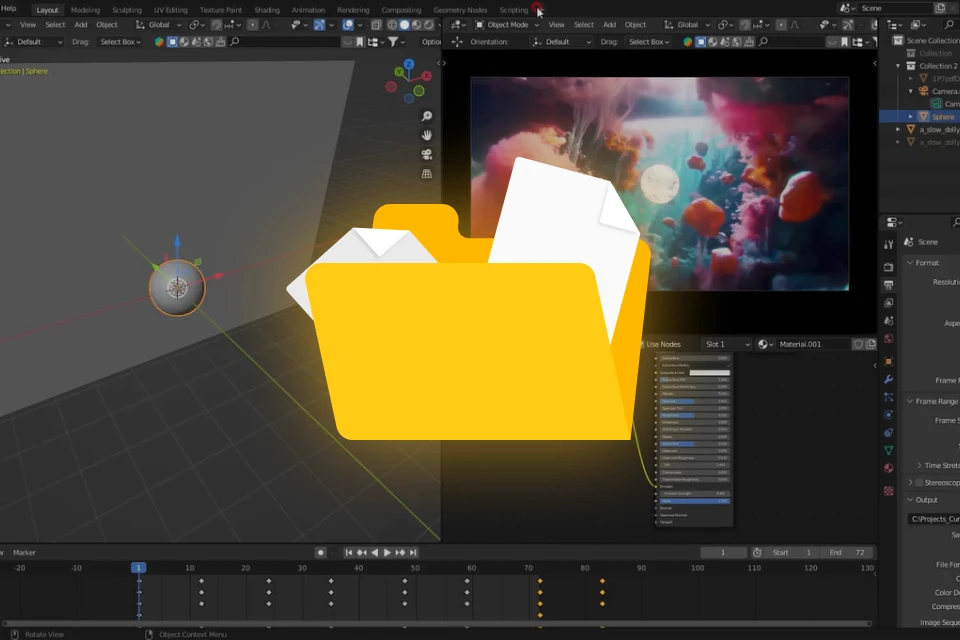Switch to the Shading workspace tab
Image resolution: width=960 pixels, height=640 pixels.
(267, 10)
